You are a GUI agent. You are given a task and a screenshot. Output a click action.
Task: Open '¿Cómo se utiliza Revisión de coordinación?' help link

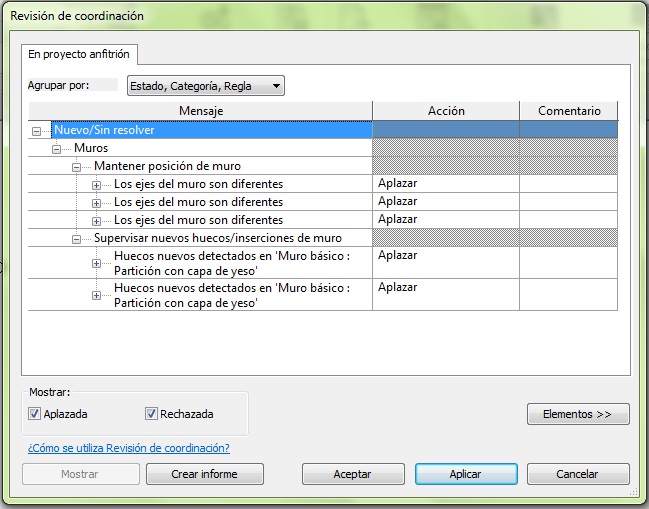coord(128,448)
